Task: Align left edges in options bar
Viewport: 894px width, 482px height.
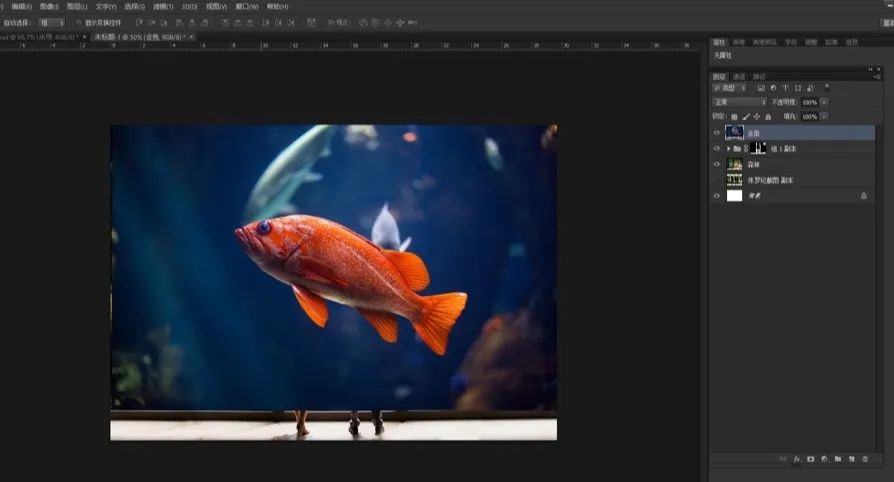Action: tap(179, 22)
